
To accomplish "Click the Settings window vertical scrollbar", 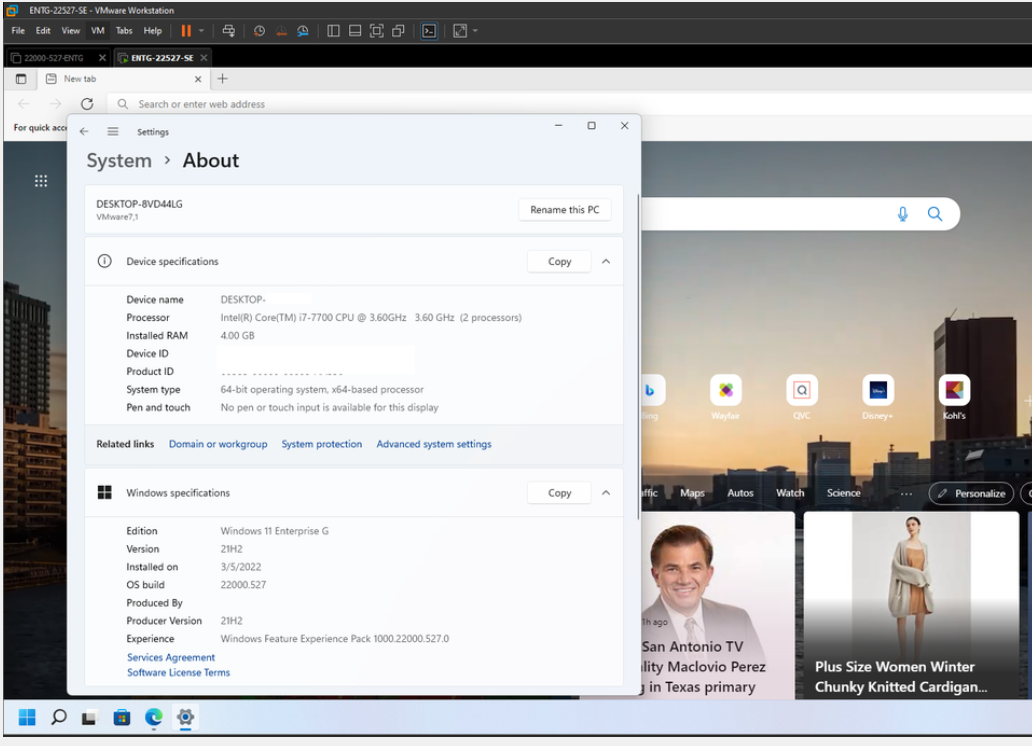I will tap(638, 356).
